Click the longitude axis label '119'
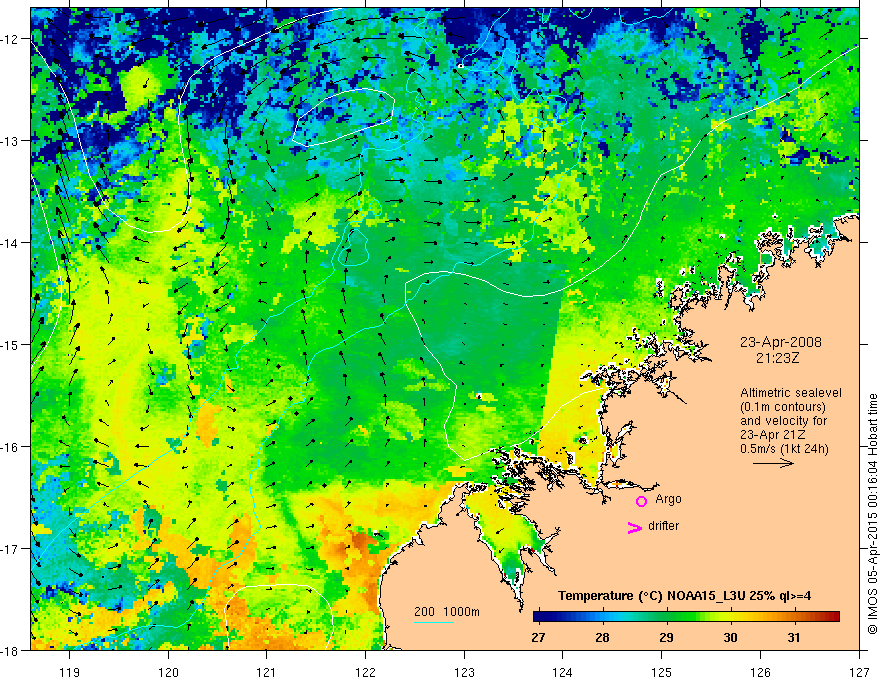This screenshot has width=880, height=680. 70,672
